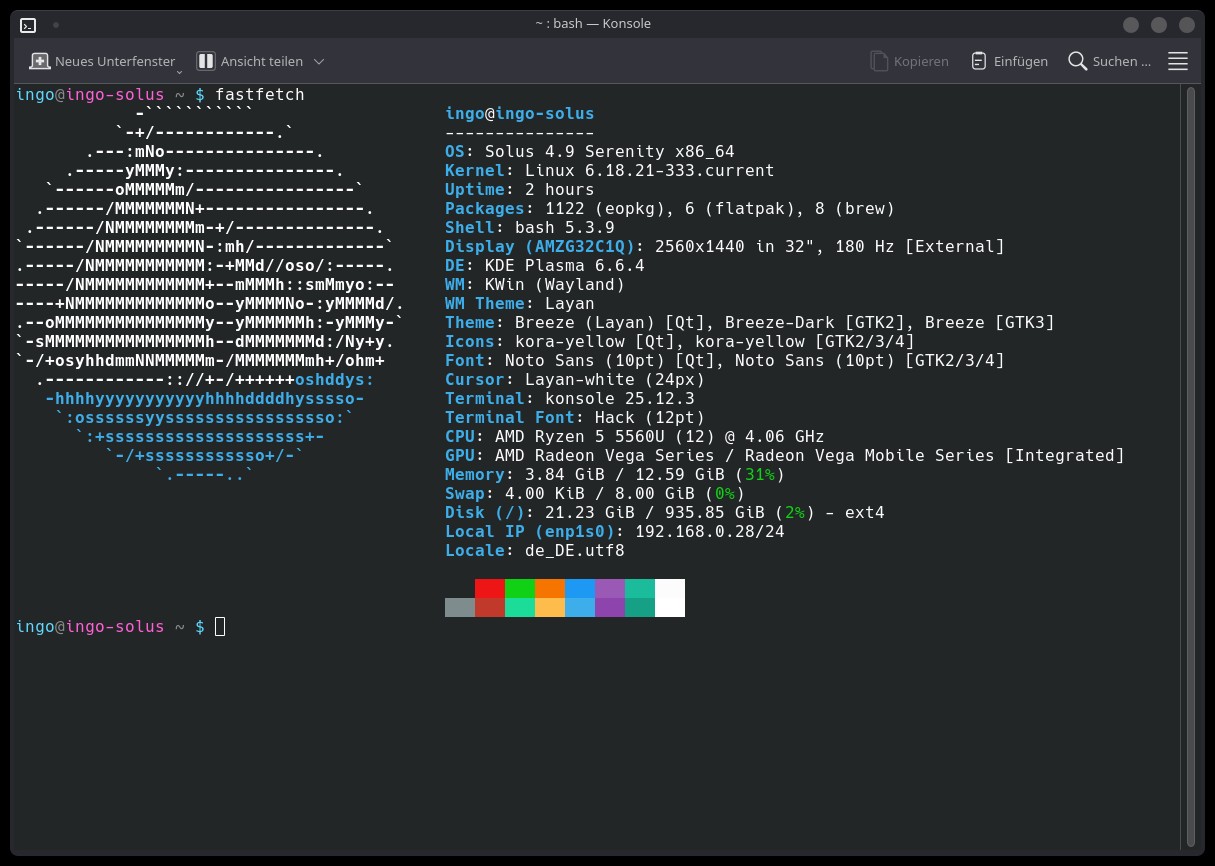Click the Einfügen label
Viewport: 1215px width, 866px height.
[1021, 61]
